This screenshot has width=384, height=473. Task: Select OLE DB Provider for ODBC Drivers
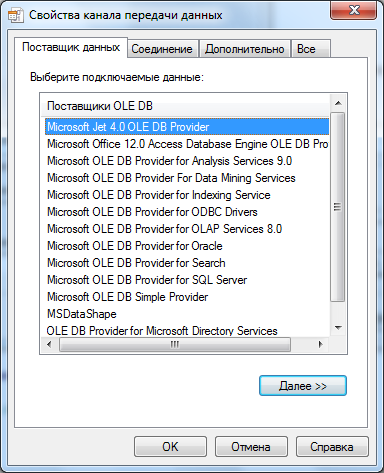pos(187,212)
